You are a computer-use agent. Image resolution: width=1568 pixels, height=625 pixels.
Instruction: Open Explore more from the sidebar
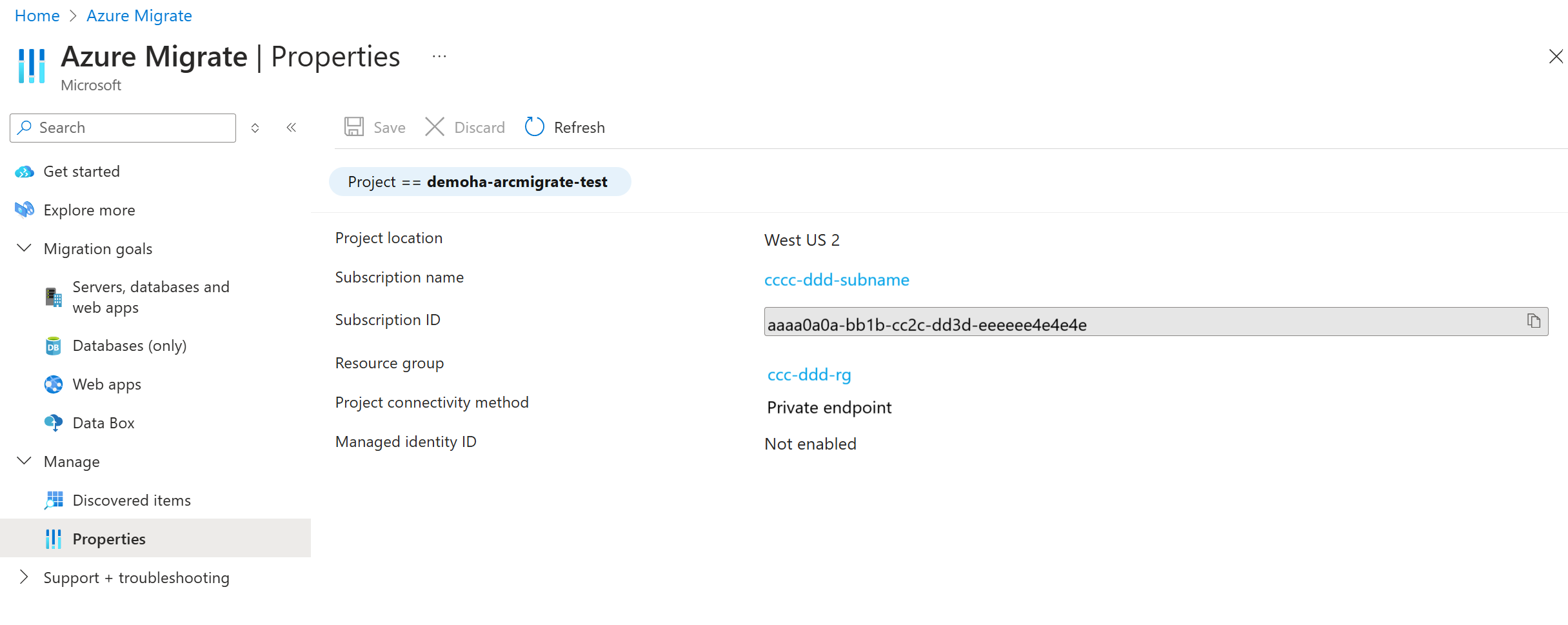click(x=89, y=210)
